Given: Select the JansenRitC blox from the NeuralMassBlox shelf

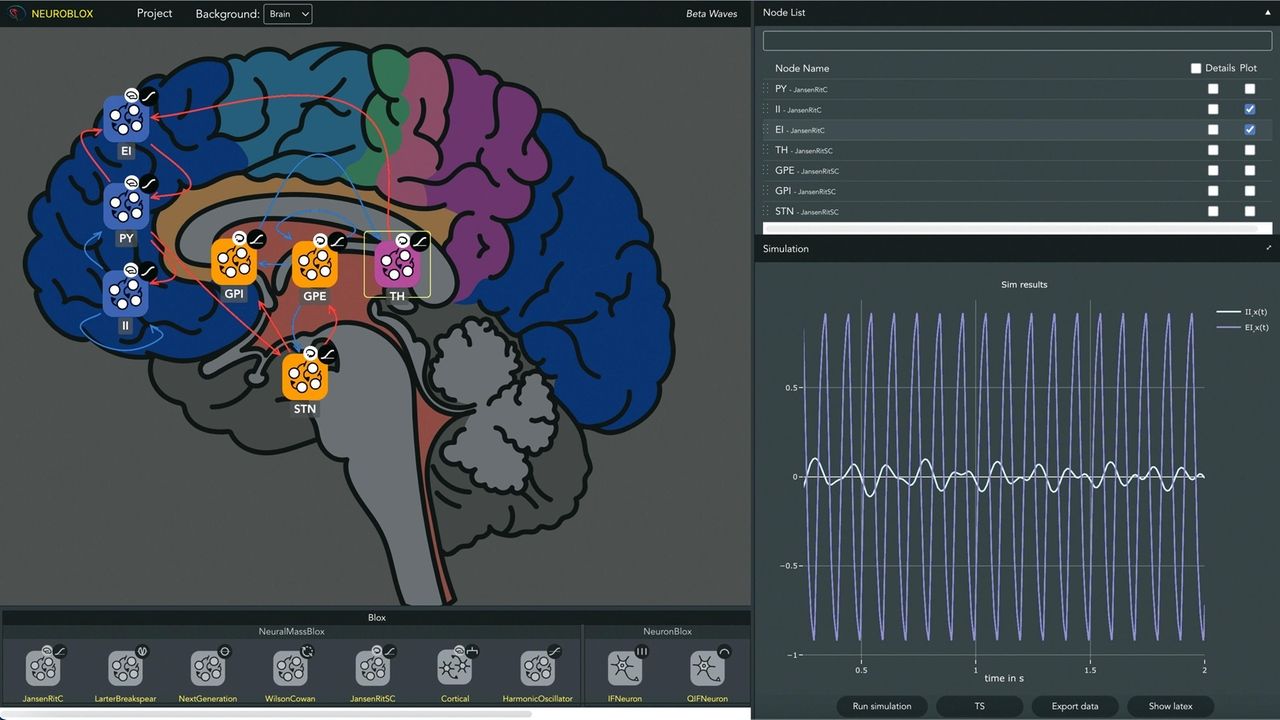Looking at the screenshot, I should (43, 668).
